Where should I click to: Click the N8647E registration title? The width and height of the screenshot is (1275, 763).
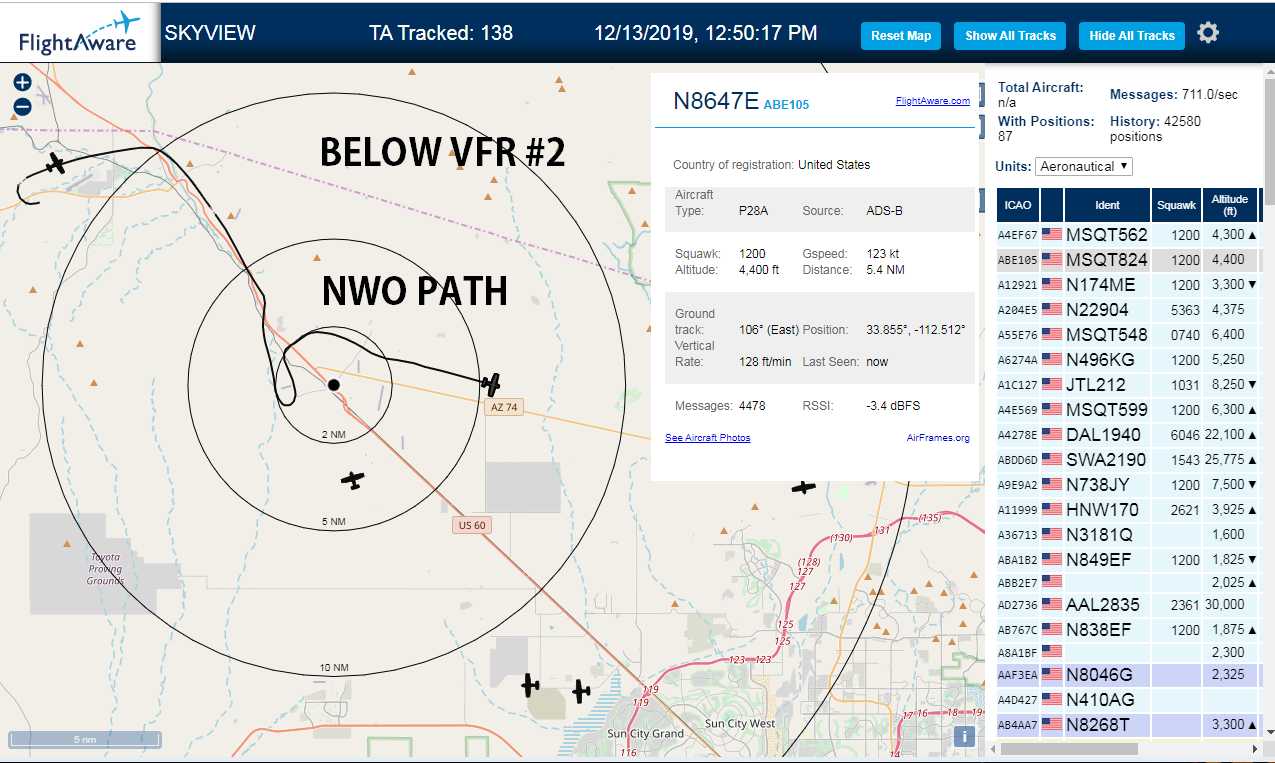tap(716, 101)
